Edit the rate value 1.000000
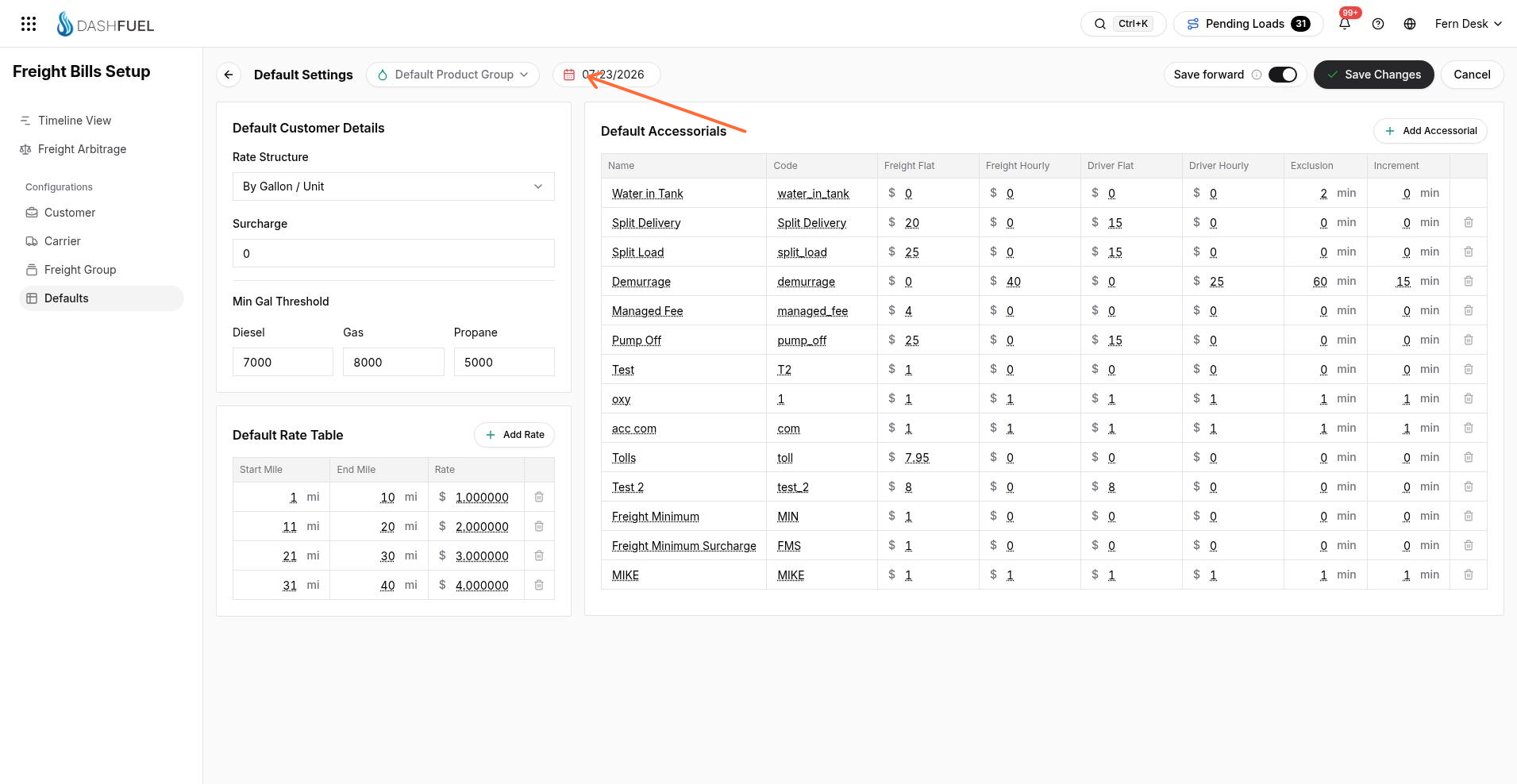The width and height of the screenshot is (1517, 784). coord(482,498)
